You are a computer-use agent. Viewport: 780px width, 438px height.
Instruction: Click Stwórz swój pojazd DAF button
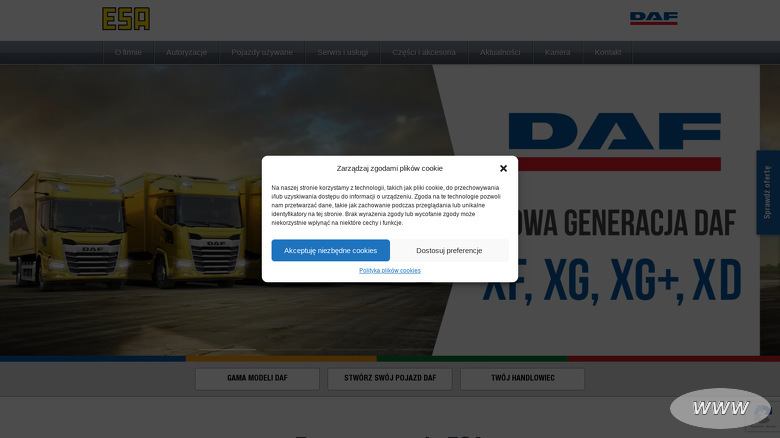pyautogui.click(x=390, y=379)
